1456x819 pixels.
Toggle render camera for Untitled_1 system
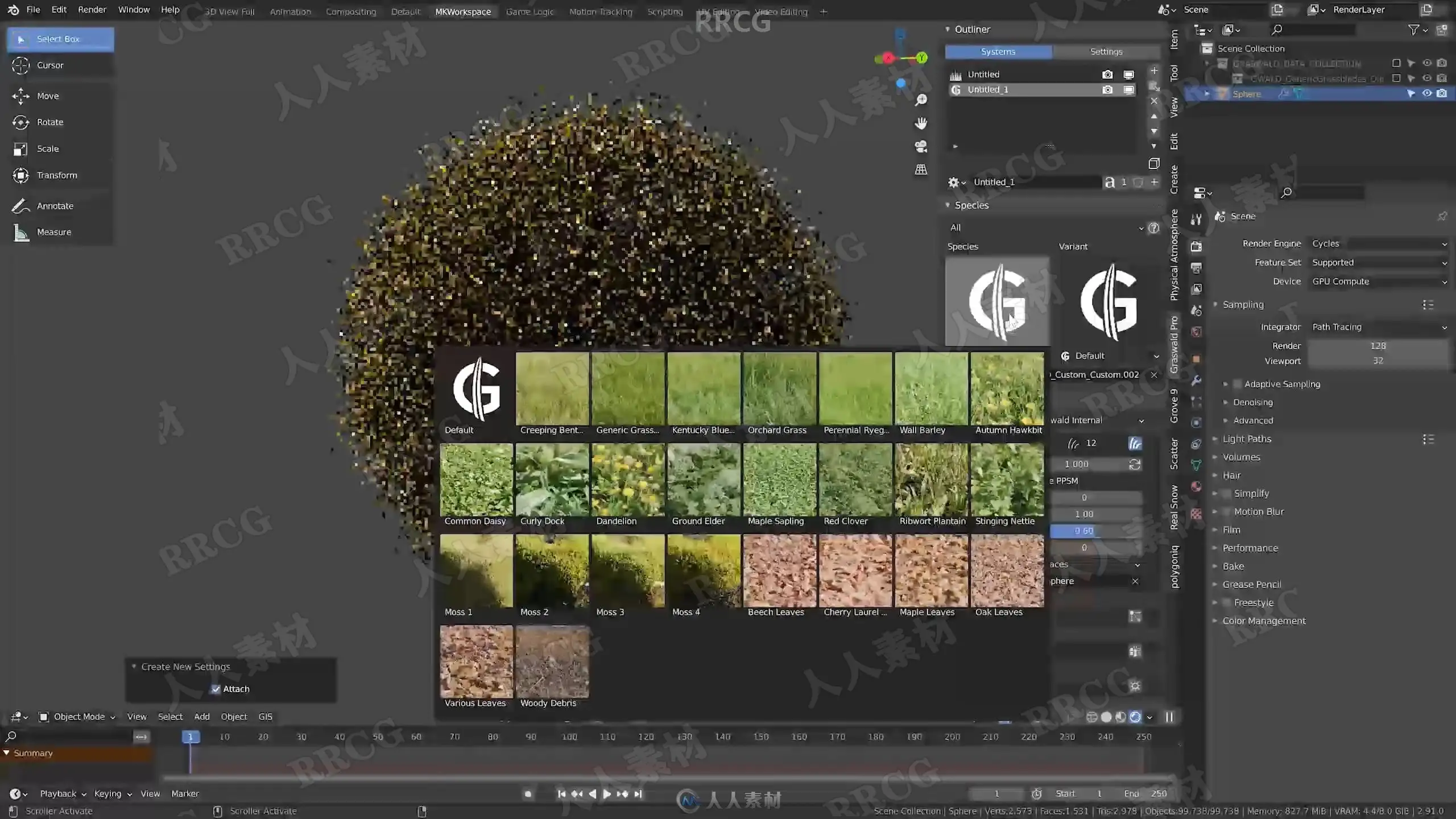point(1107,90)
